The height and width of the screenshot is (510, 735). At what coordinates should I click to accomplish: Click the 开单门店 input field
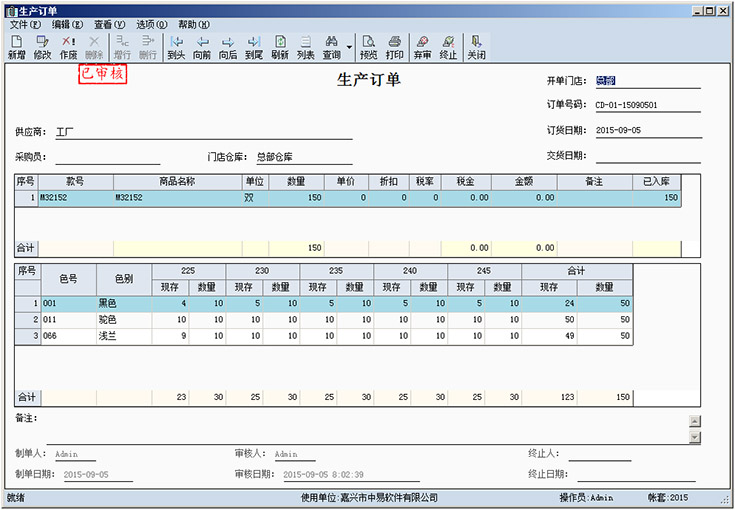coord(648,81)
